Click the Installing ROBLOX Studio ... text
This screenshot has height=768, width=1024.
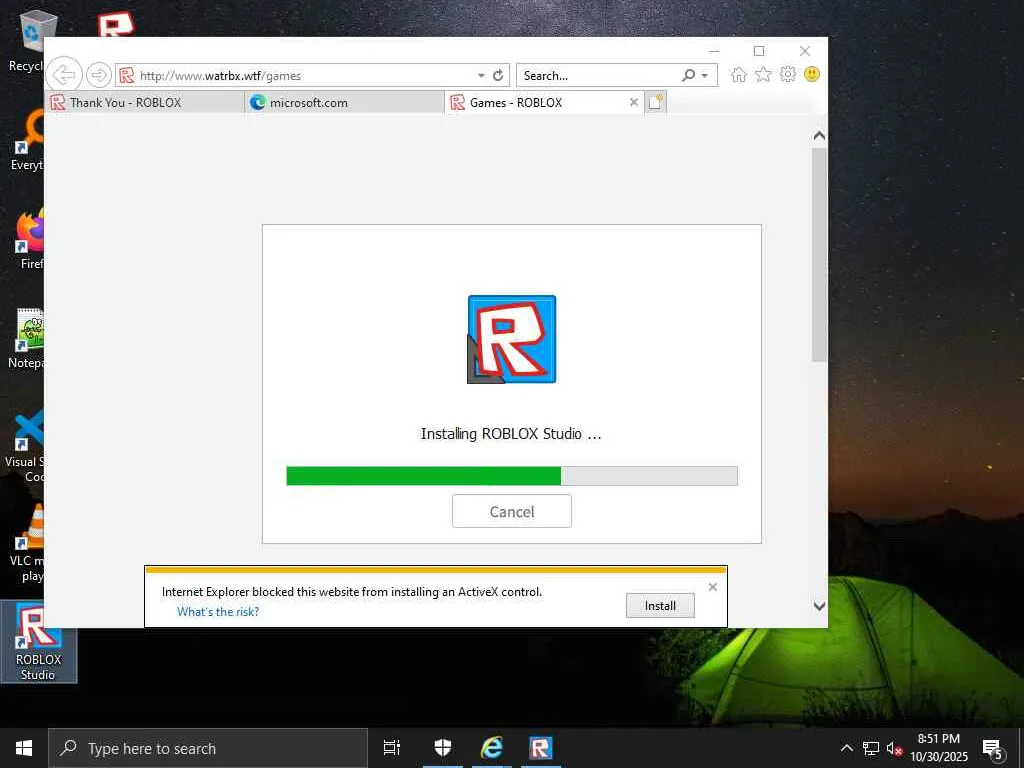click(511, 434)
